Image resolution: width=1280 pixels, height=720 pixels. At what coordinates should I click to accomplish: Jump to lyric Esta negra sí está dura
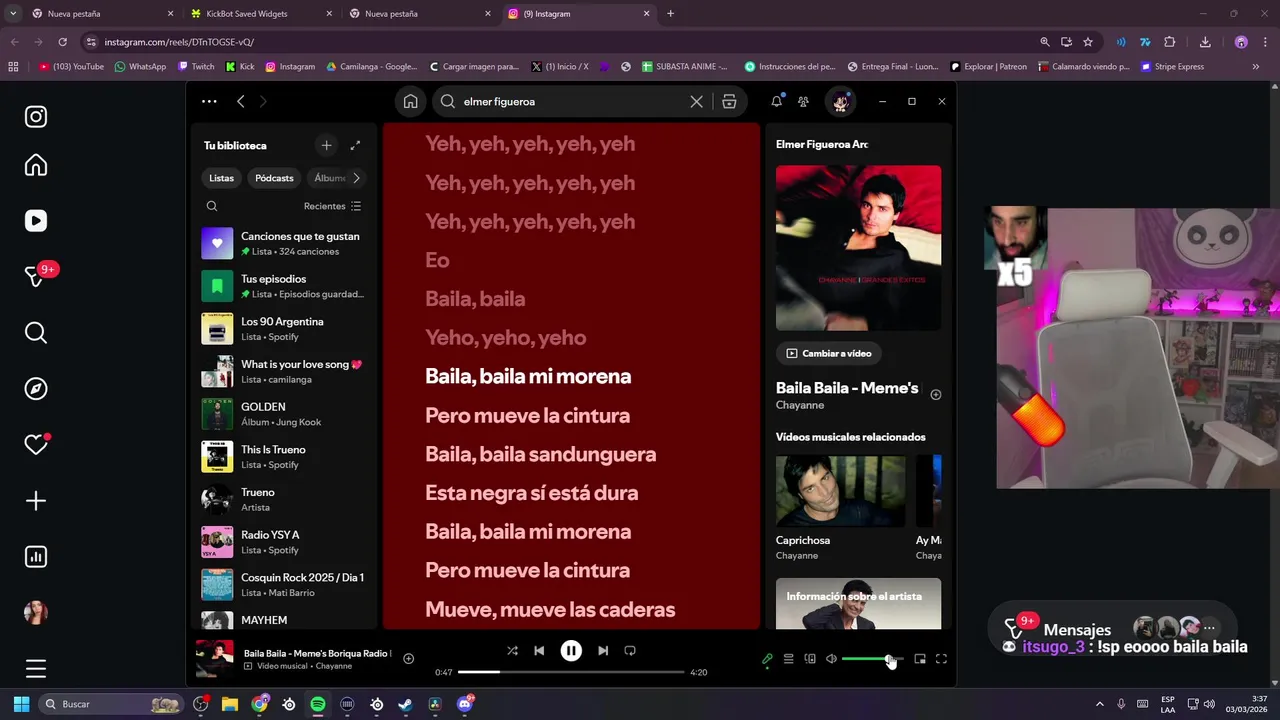coord(531,493)
